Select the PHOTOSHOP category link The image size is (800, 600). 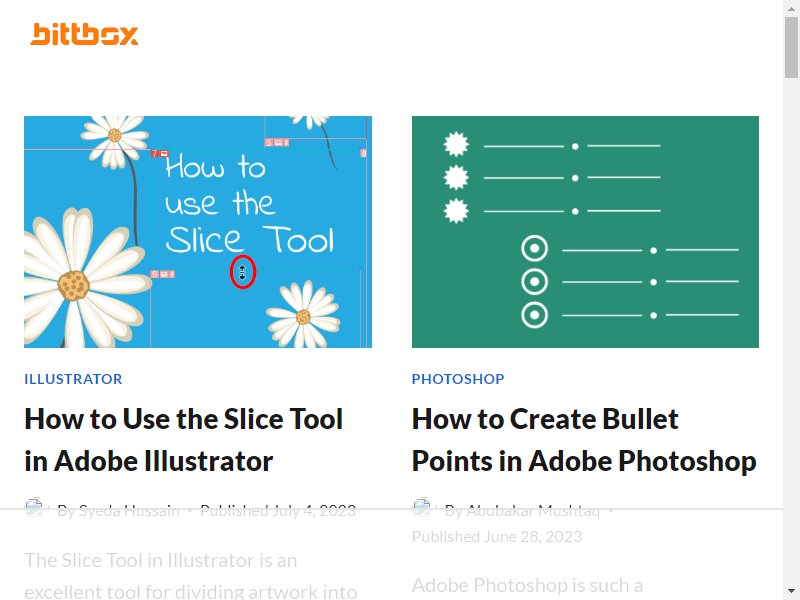[x=458, y=379]
